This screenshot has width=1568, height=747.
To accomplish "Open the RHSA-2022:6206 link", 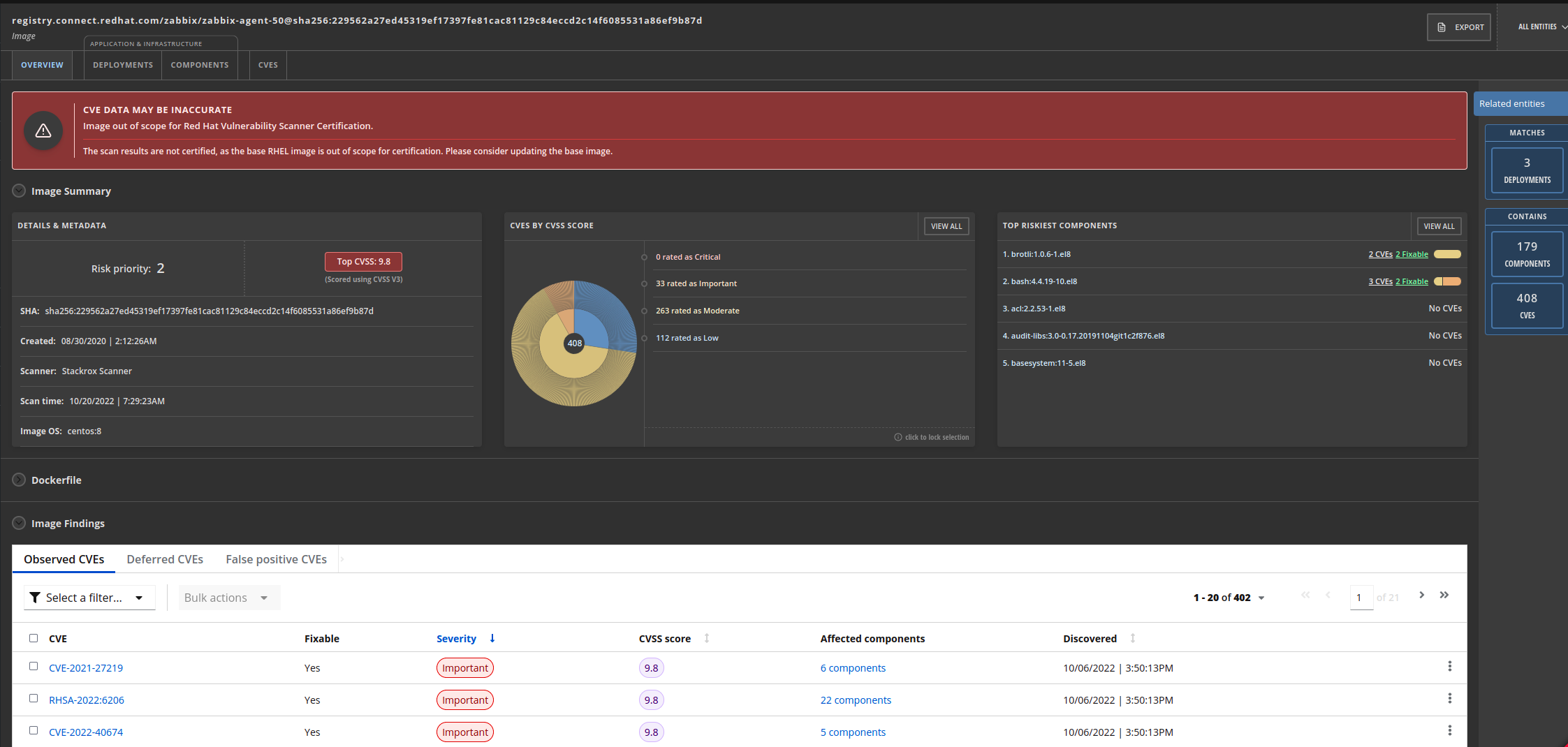I will pyautogui.click(x=87, y=700).
